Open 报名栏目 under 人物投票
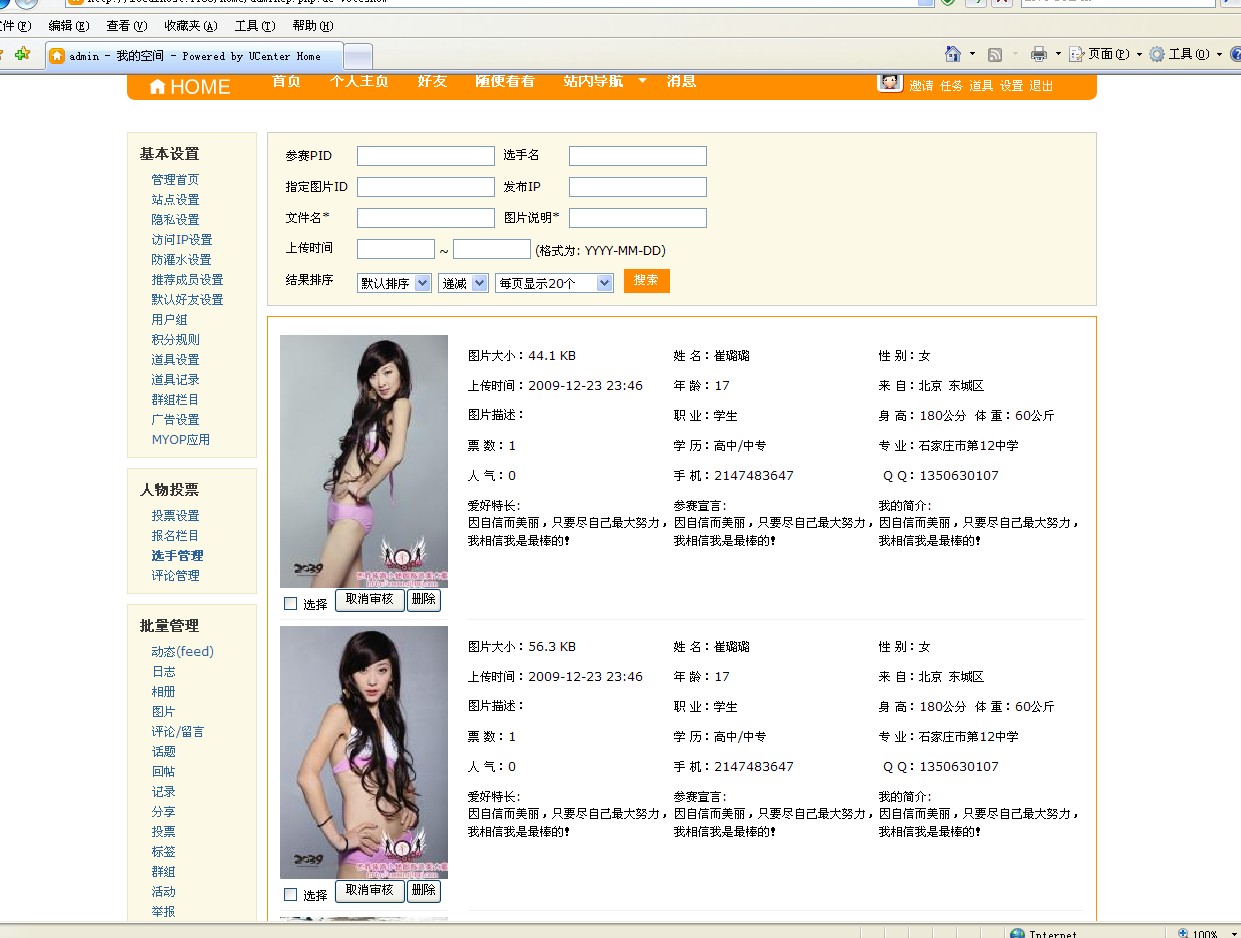This screenshot has height=938, width=1241. [x=175, y=536]
